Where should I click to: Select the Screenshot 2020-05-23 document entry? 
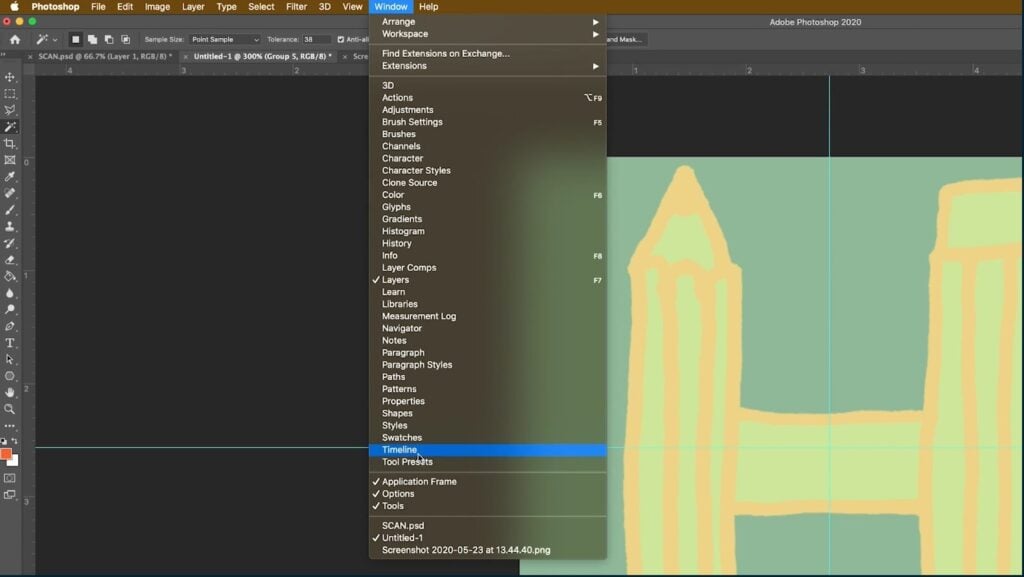click(488, 550)
